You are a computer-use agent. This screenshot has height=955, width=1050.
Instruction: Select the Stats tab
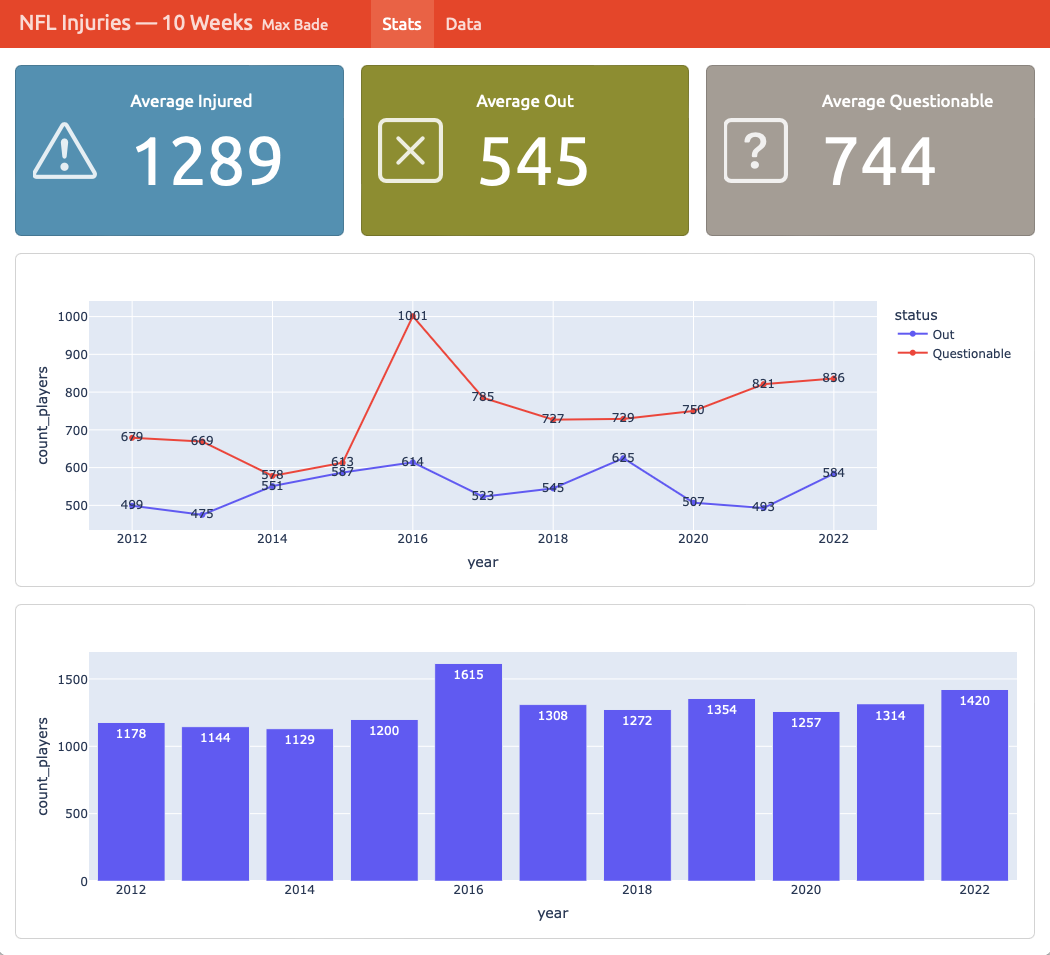click(x=401, y=24)
